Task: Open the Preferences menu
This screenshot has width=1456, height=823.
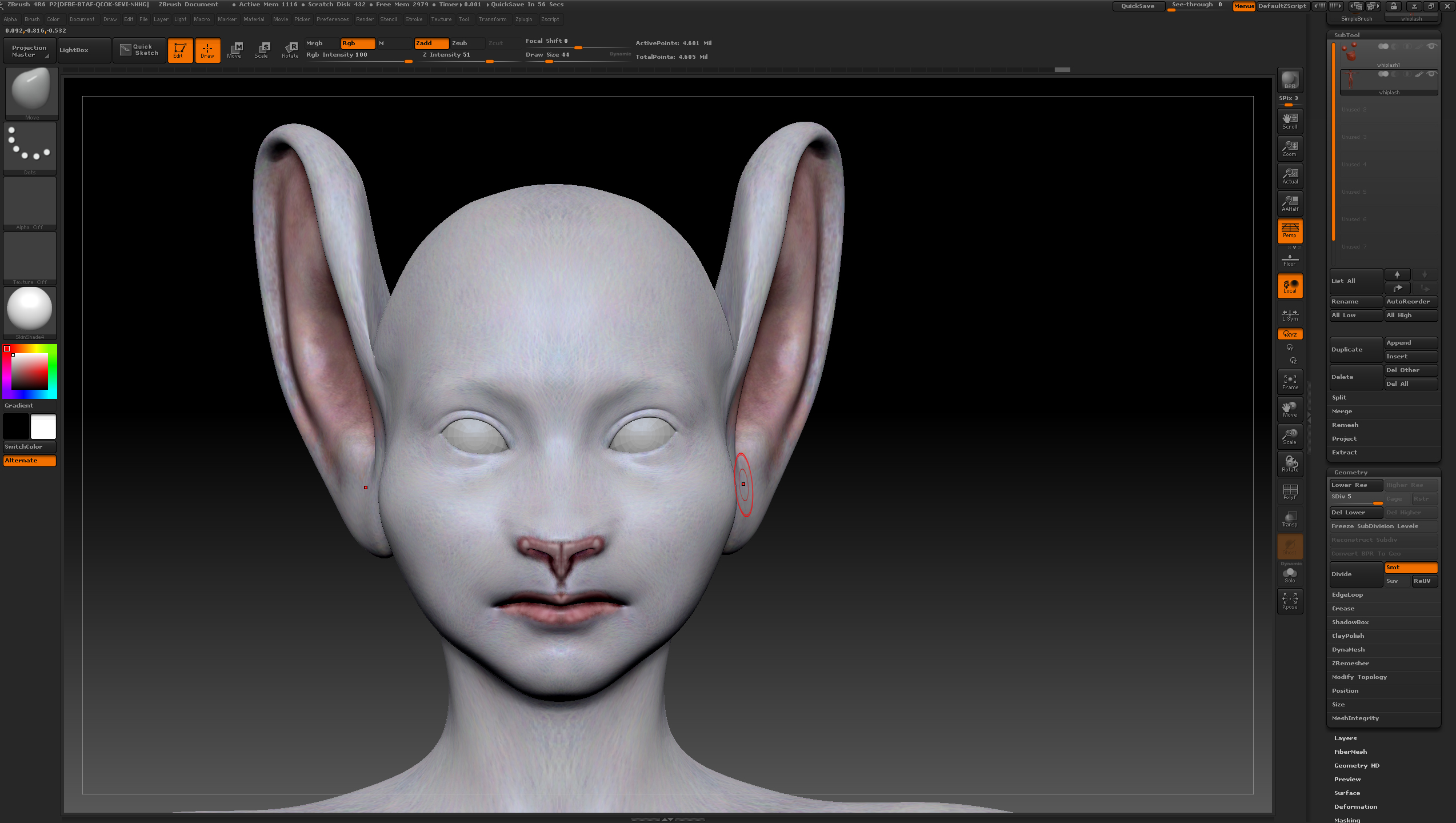Action: (x=332, y=19)
